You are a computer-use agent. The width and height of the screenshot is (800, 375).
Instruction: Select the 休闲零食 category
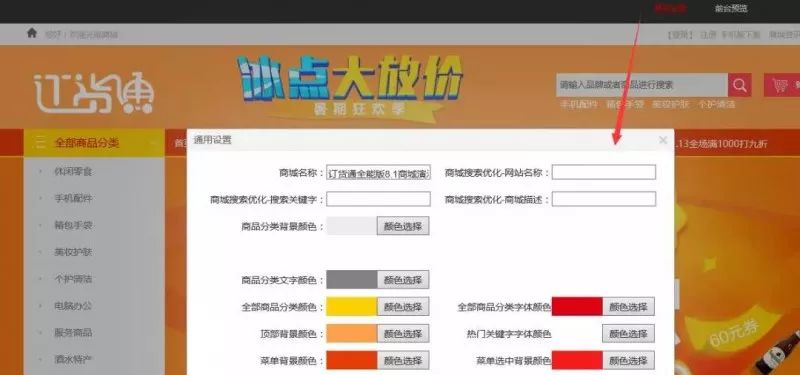coord(73,171)
